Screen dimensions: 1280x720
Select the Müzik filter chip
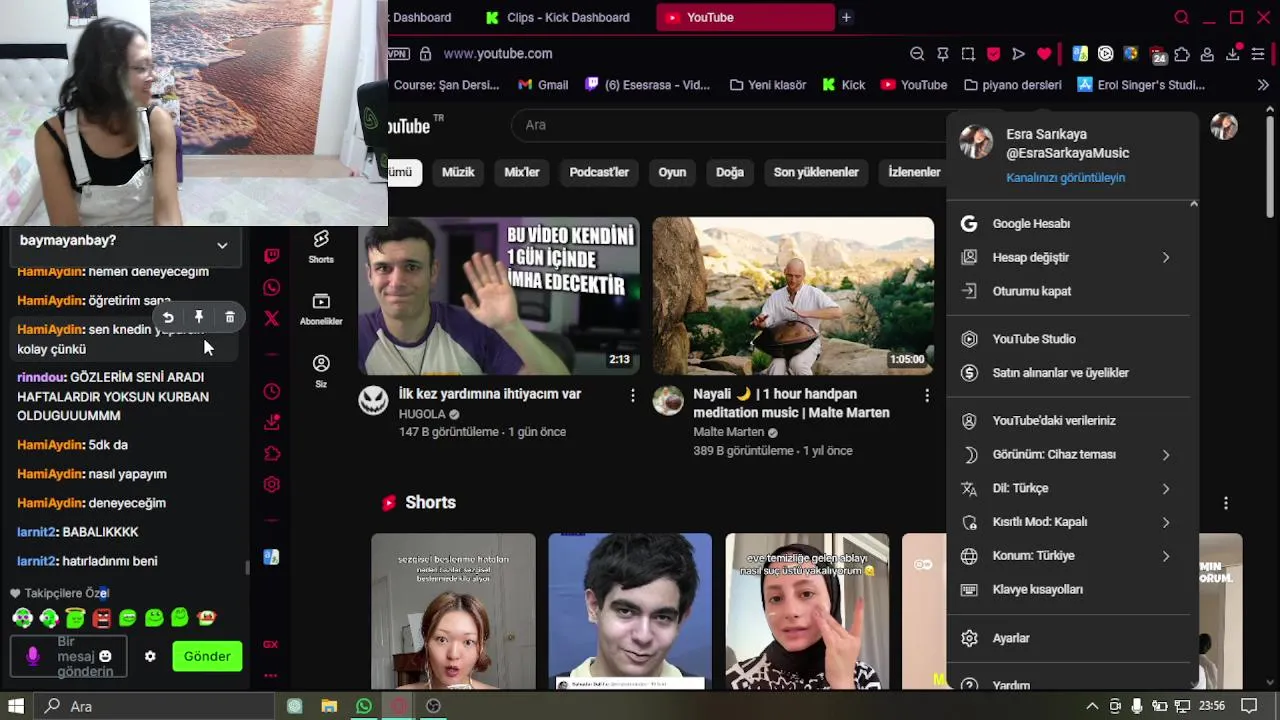(458, 172)
